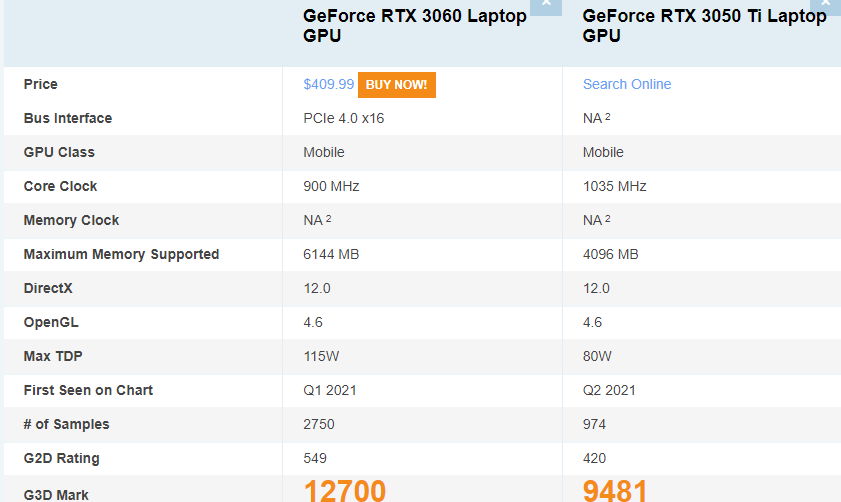Screen dimensions: 841x502
Task: Select the GeForce RTX 3050 Ti Laptop GPU heading
Action: point(704,25)
